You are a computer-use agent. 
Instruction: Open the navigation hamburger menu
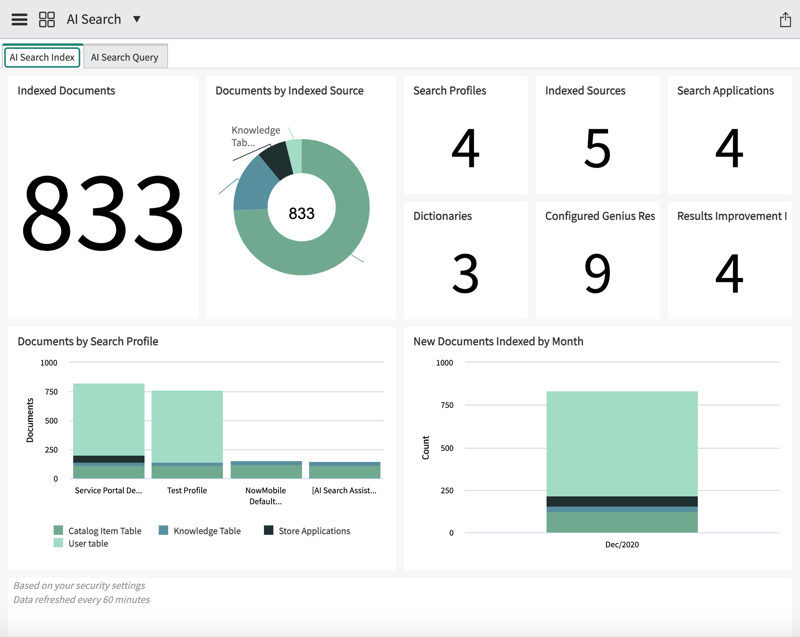[x=19, y=18]
